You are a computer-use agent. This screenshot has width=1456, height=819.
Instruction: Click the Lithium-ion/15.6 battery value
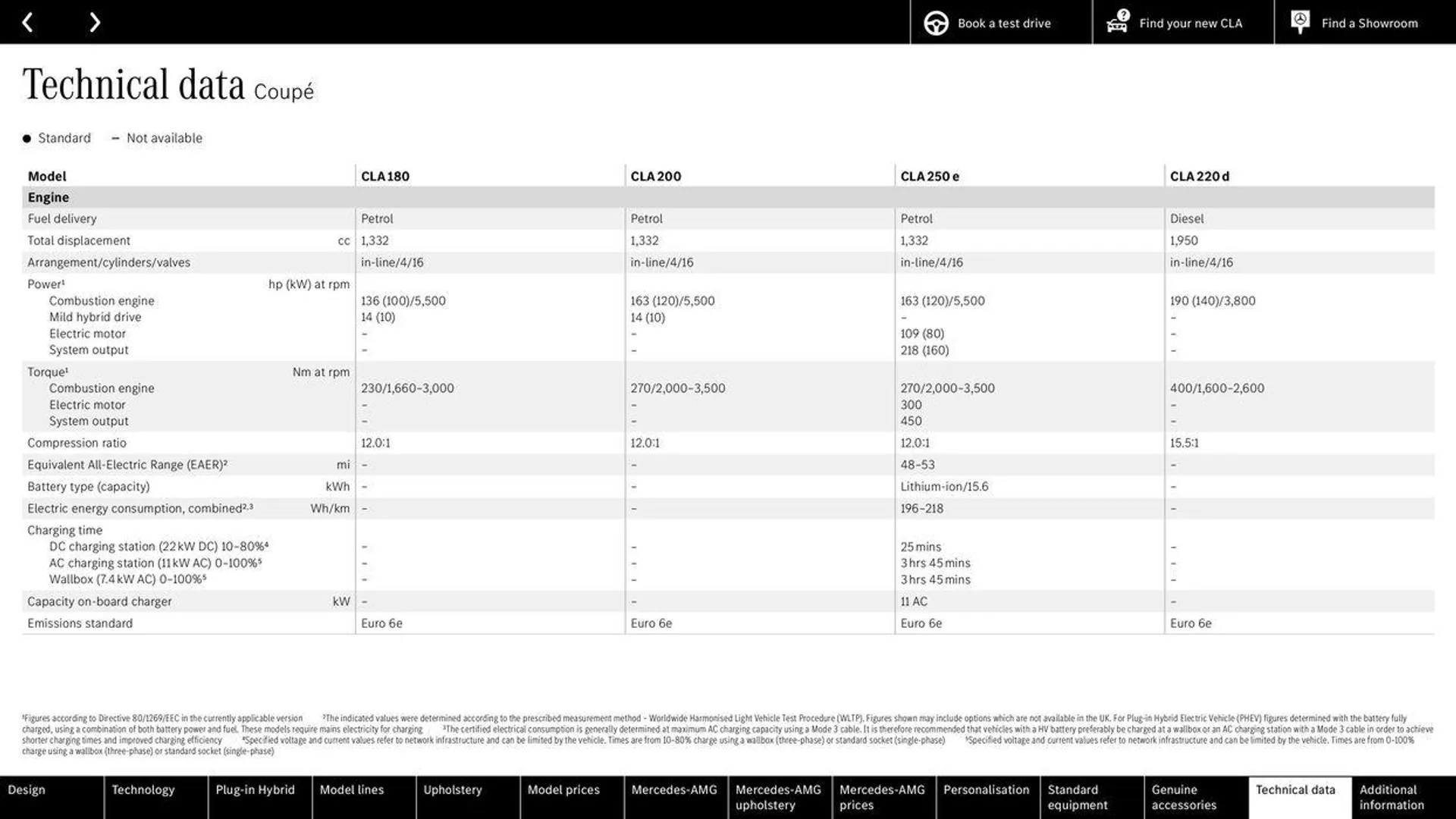tap(944, 487)
